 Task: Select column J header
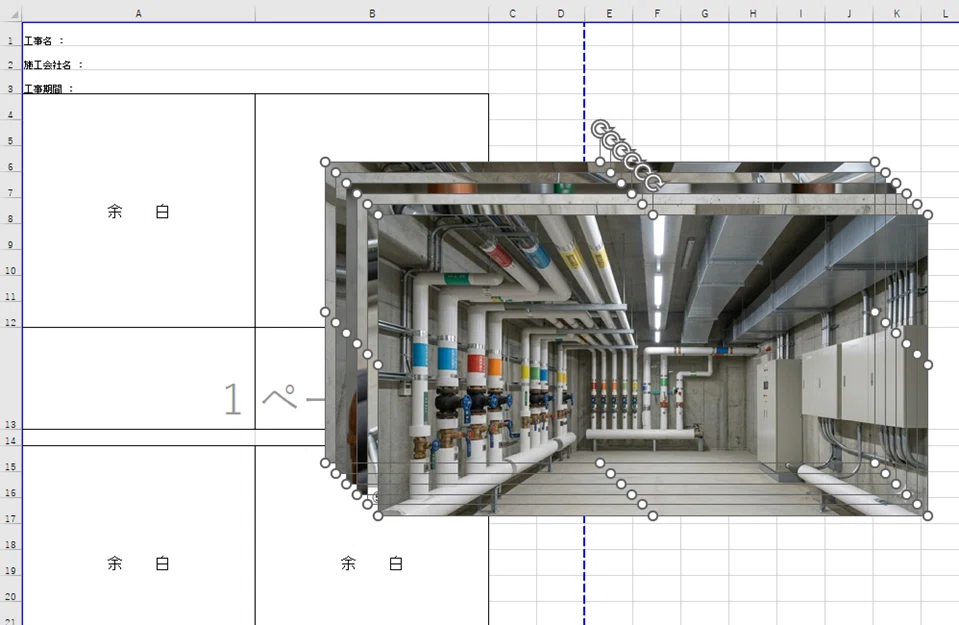click(849, 13)
